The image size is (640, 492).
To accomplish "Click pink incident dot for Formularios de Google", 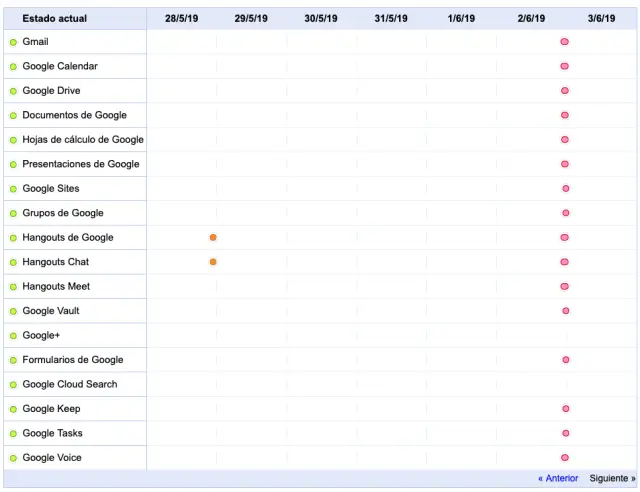I will click(x=565, y=360).
